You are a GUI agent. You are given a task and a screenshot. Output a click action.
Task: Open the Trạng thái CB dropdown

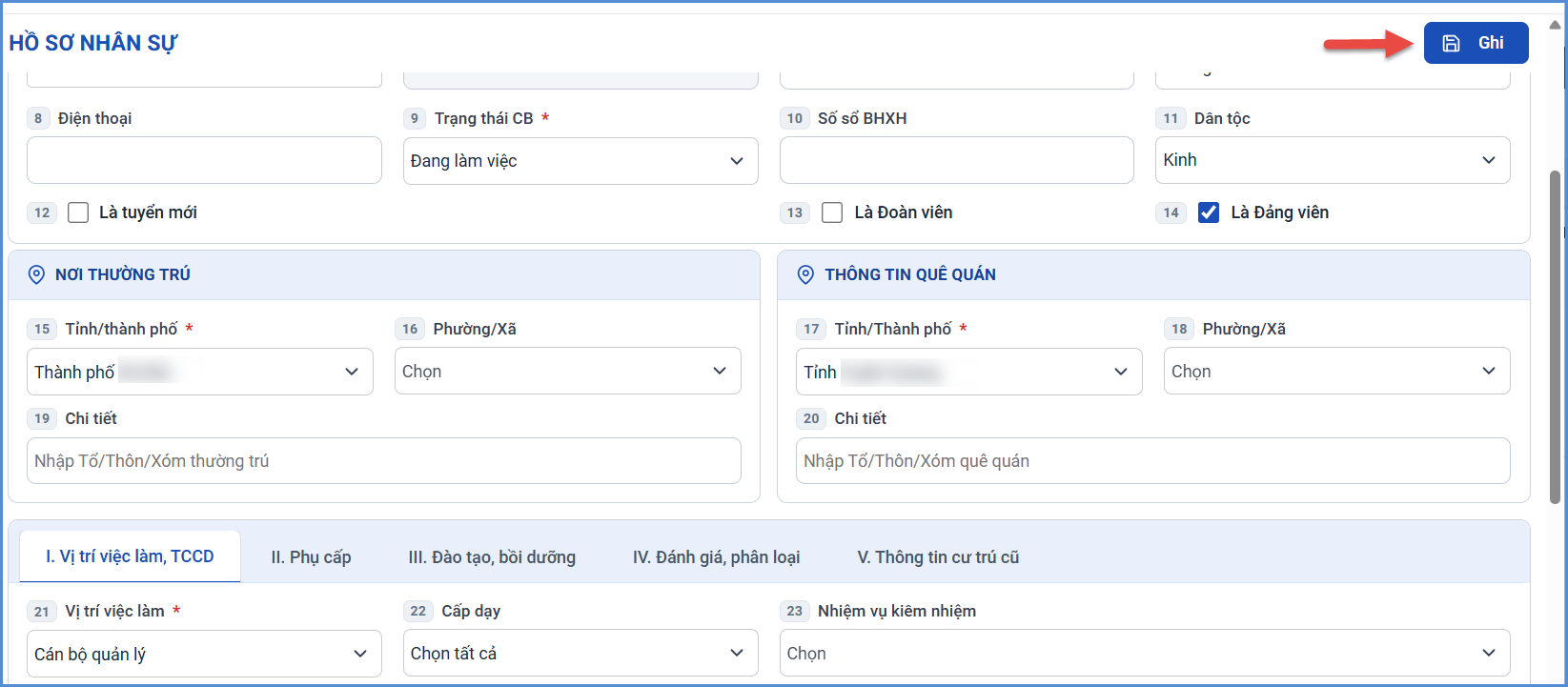(580, 161)
